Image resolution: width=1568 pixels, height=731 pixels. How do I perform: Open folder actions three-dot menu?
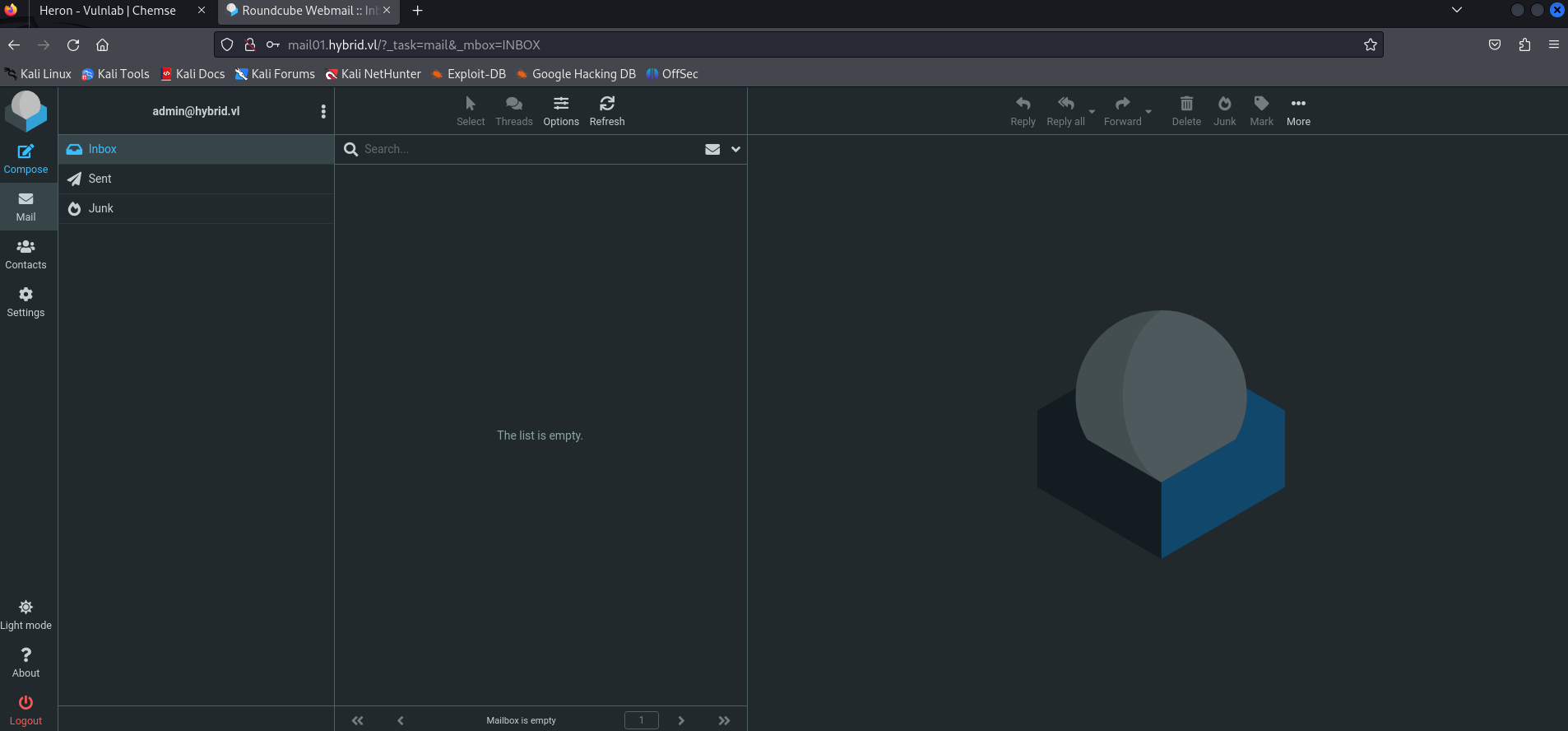coord(323,111)
